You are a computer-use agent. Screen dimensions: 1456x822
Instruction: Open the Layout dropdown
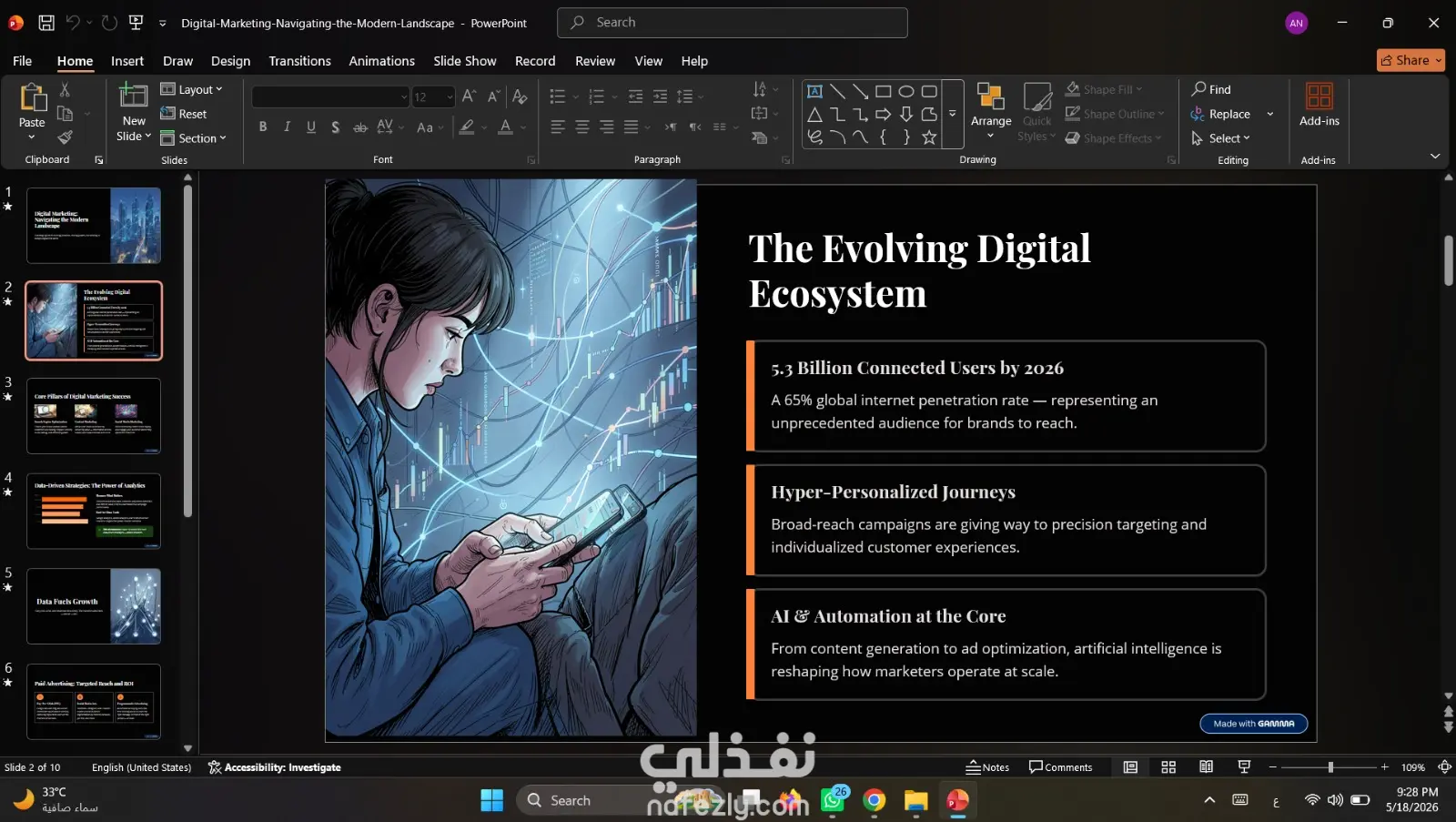[x=191, y=89]
